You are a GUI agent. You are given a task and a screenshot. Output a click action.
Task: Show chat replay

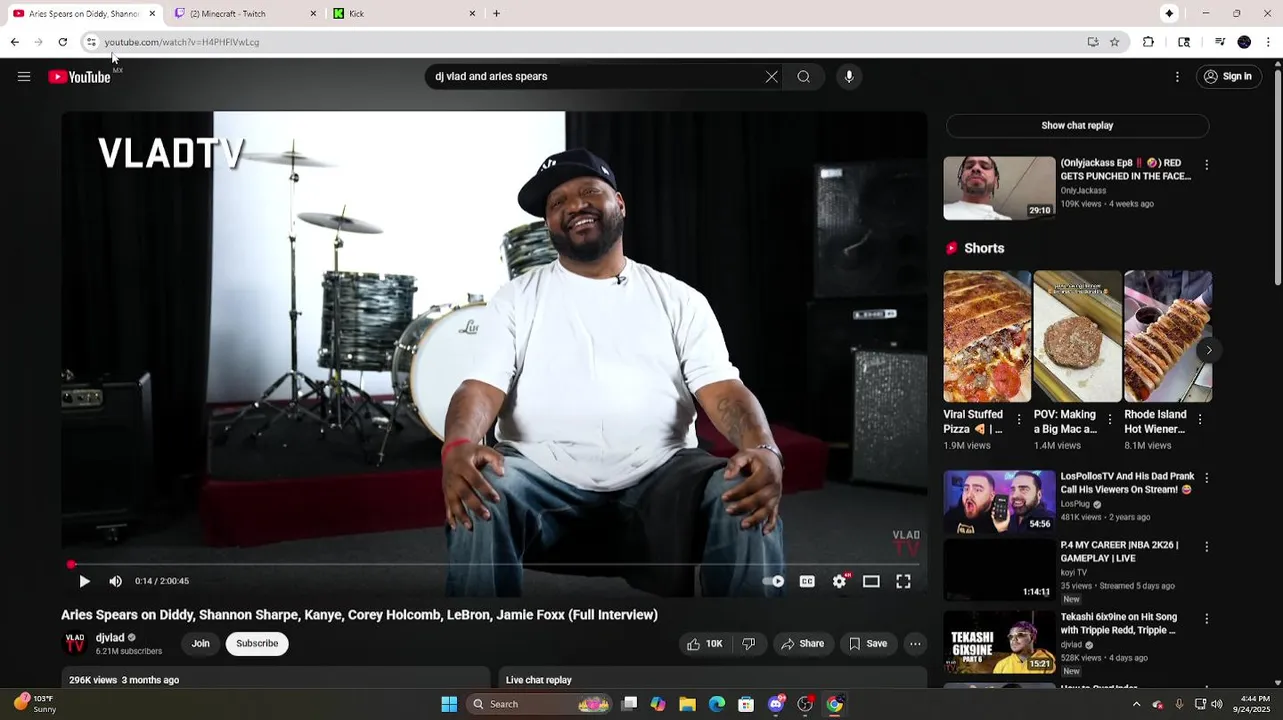1077,126
